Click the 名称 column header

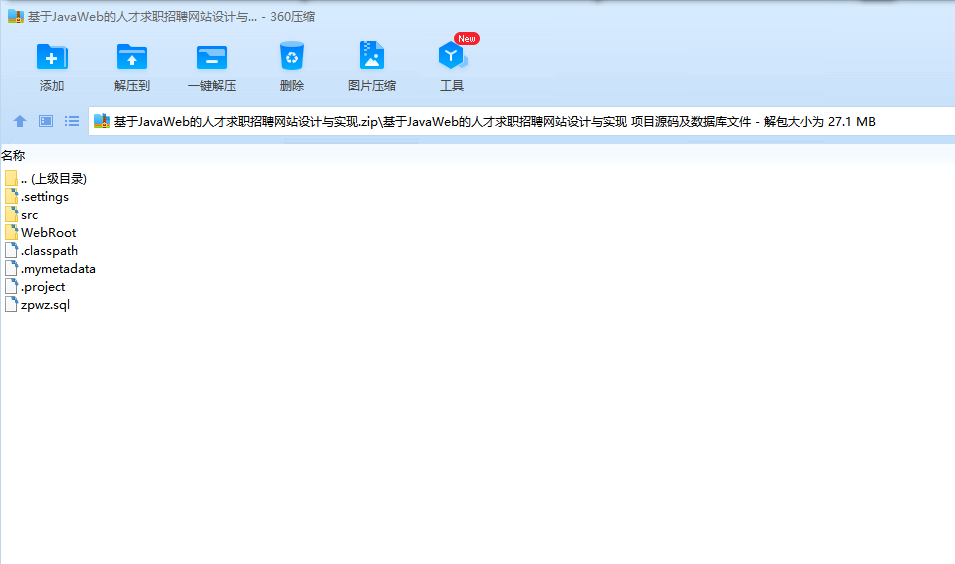[x=13, y=155]
